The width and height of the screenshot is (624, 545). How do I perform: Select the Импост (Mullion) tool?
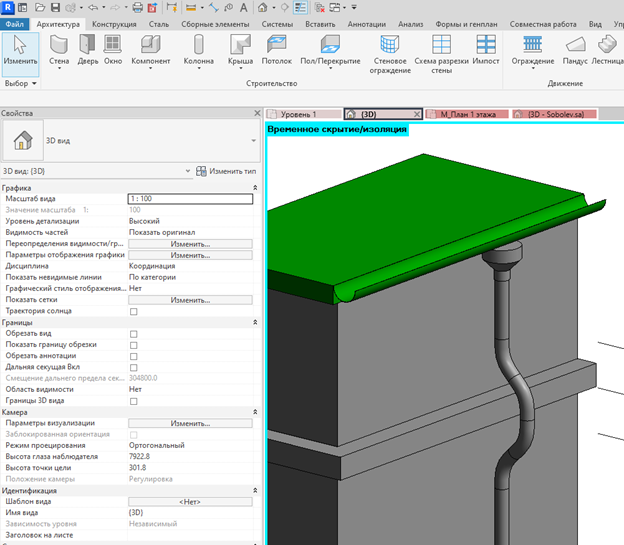coord(486,50)
